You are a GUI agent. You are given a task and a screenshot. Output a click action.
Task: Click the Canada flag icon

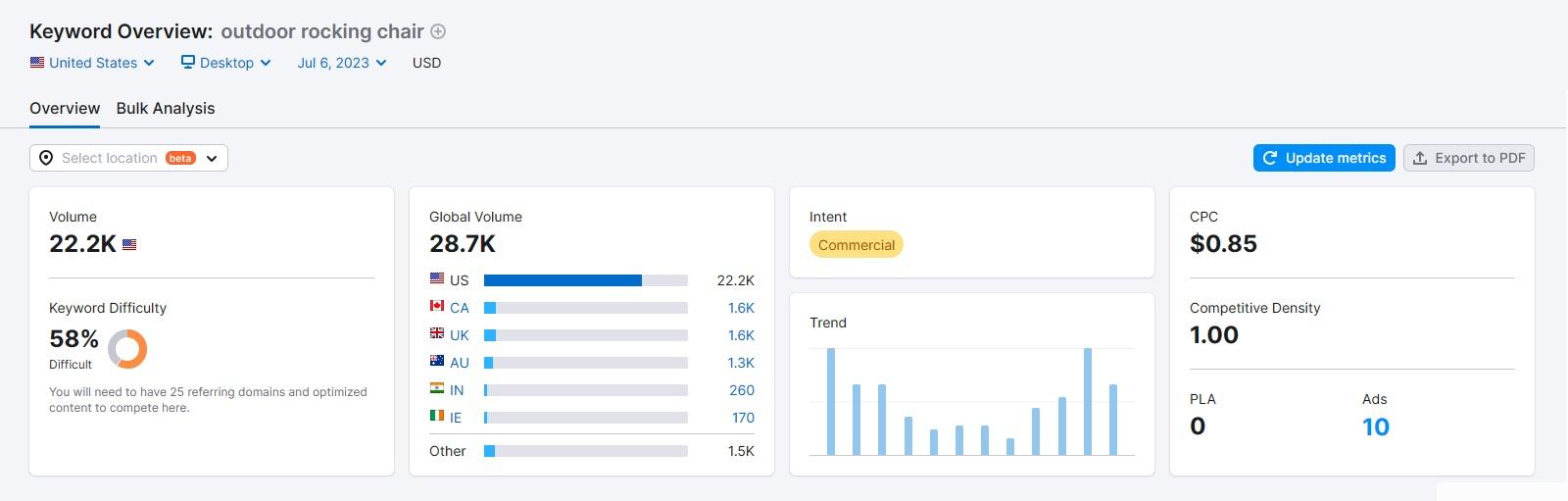pyautogui.click(x=437, y=307)
